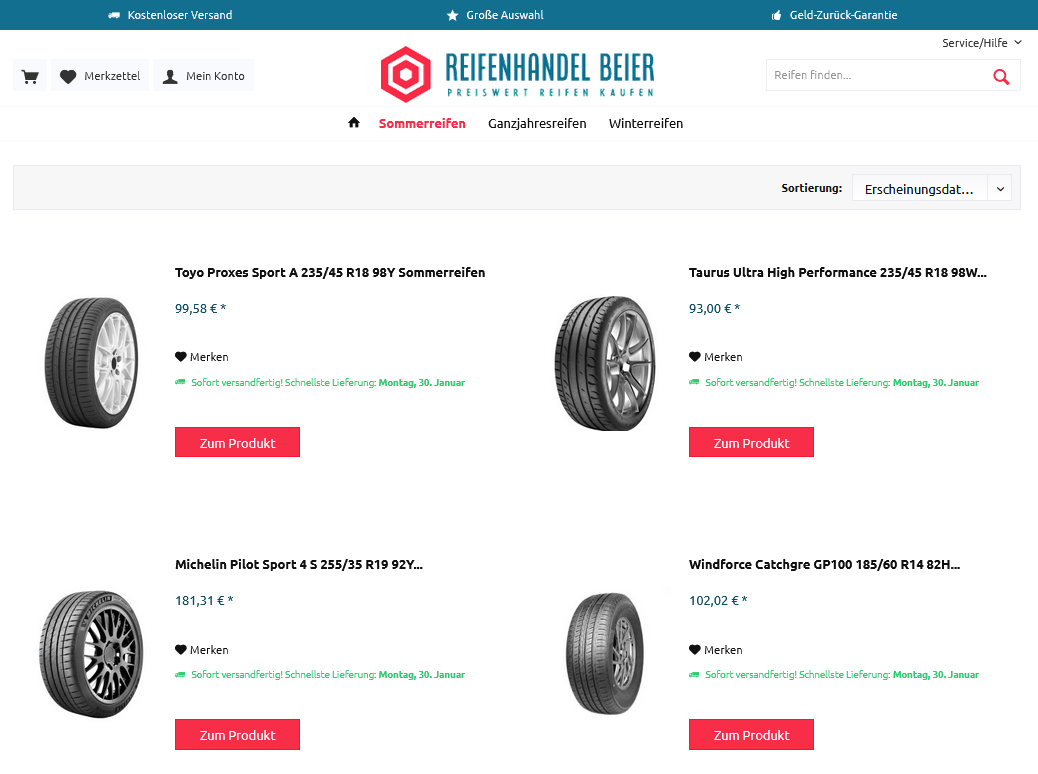Click the red search magnifier icon
The height and width of the screenshot is (774, 1038).
pos(1001,76)
